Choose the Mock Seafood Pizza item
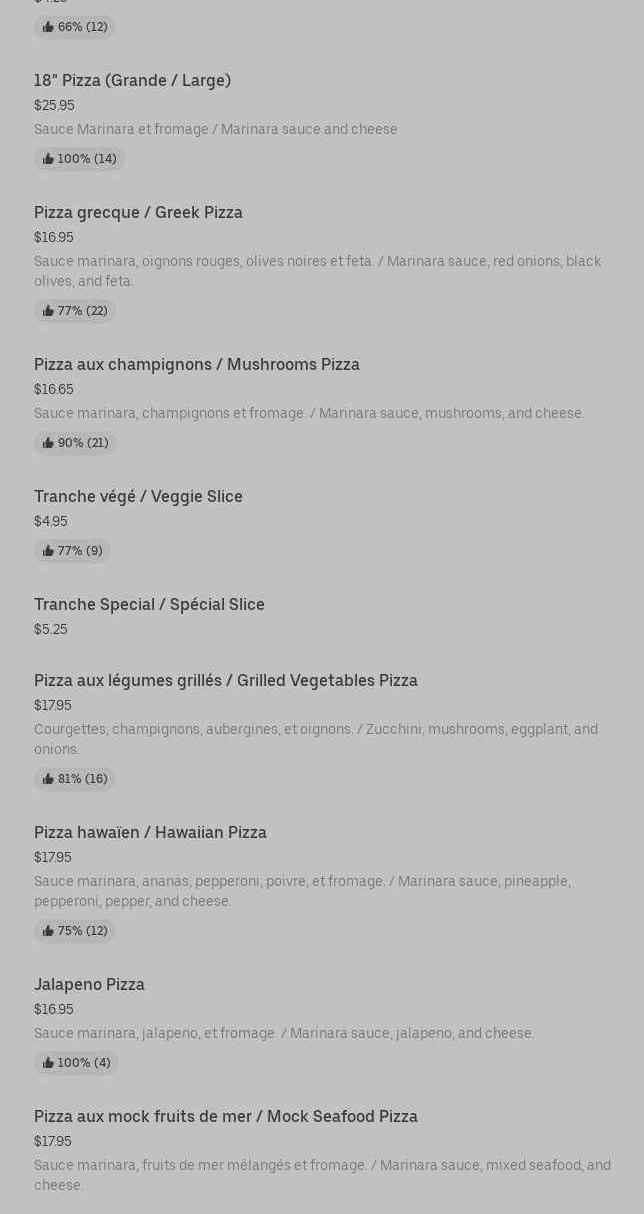644x1214 pixels. (225, 1116)
